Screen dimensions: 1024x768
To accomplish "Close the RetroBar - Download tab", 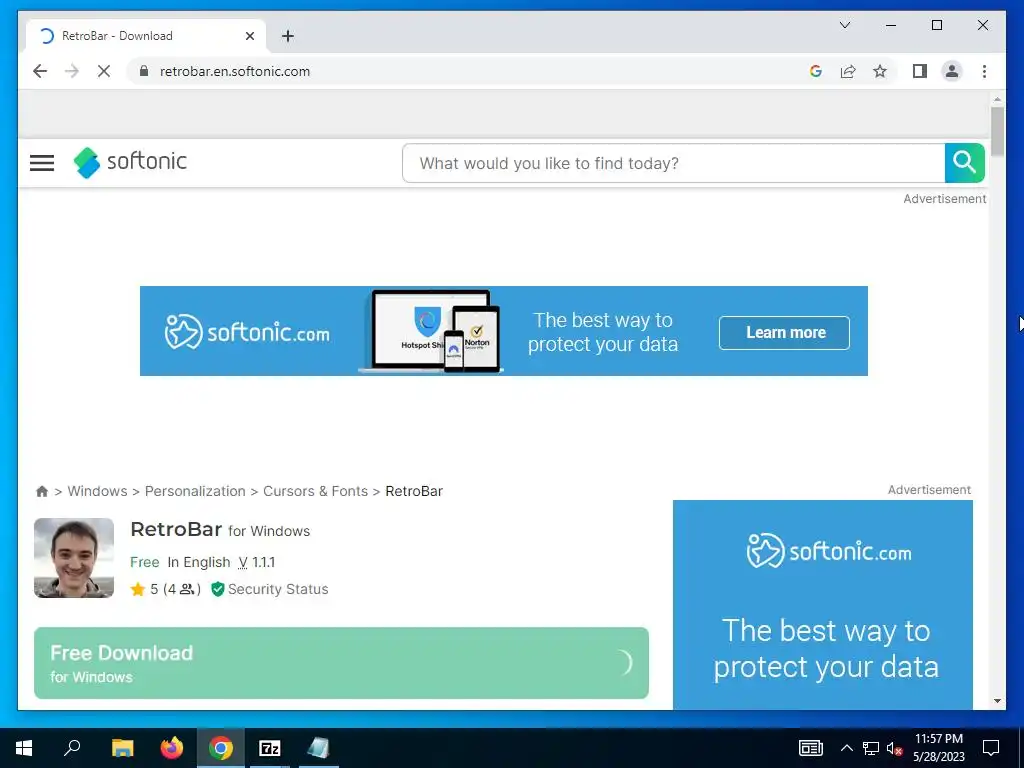I will [x=249, y=36].
